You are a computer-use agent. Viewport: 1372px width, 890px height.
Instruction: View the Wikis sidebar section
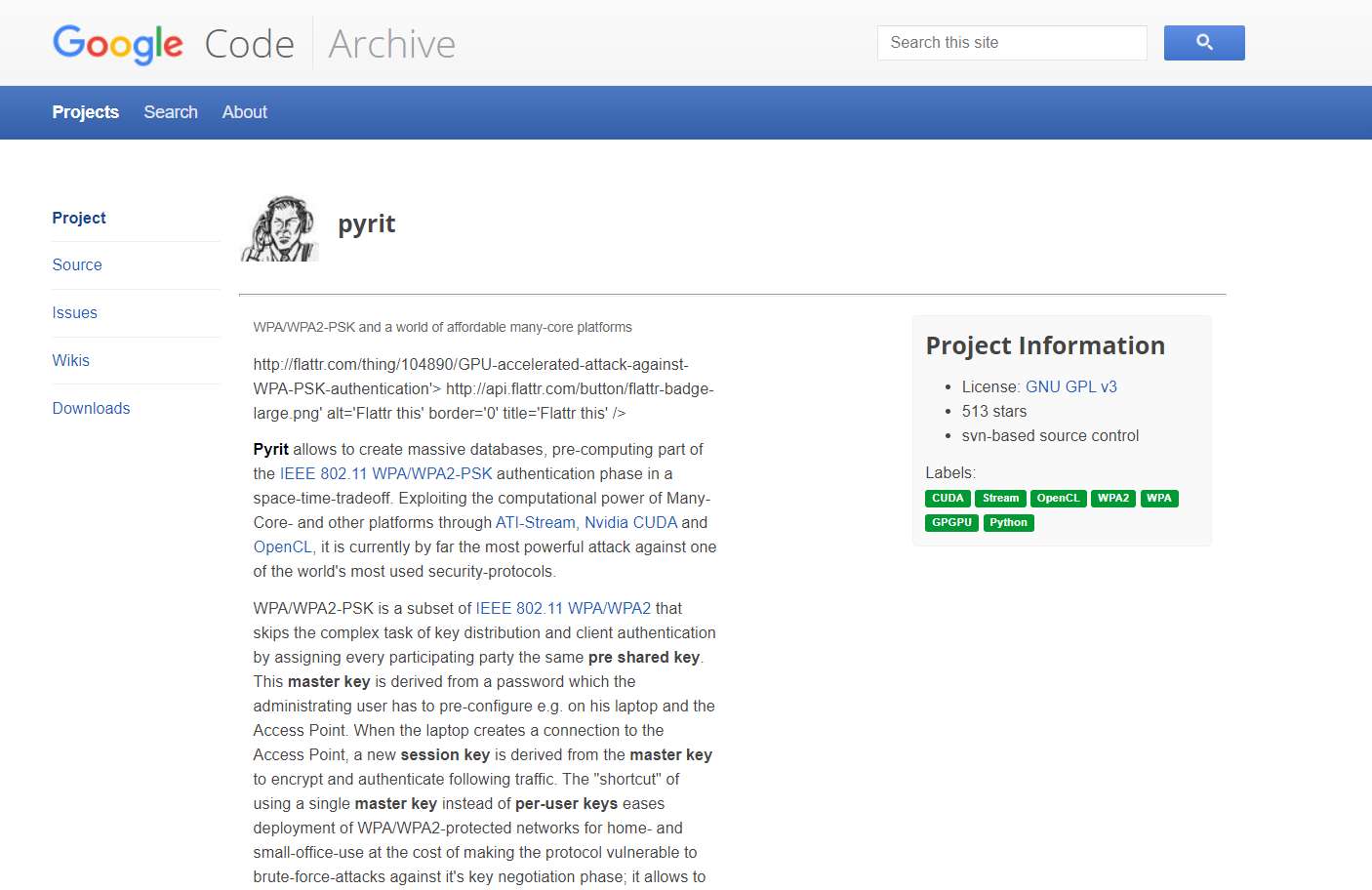click(x=71, y=360)
